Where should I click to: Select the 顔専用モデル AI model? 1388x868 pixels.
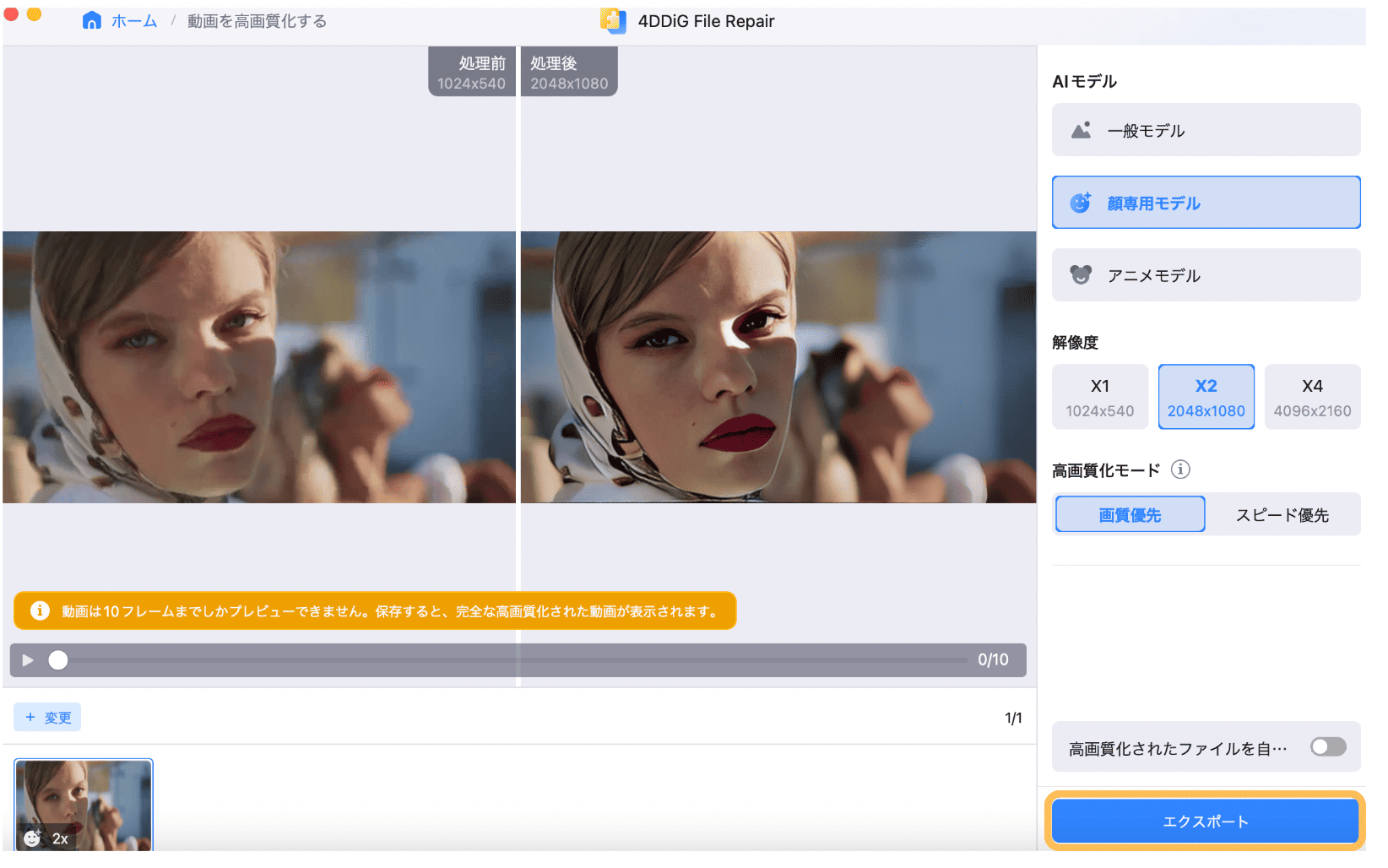1206,203
